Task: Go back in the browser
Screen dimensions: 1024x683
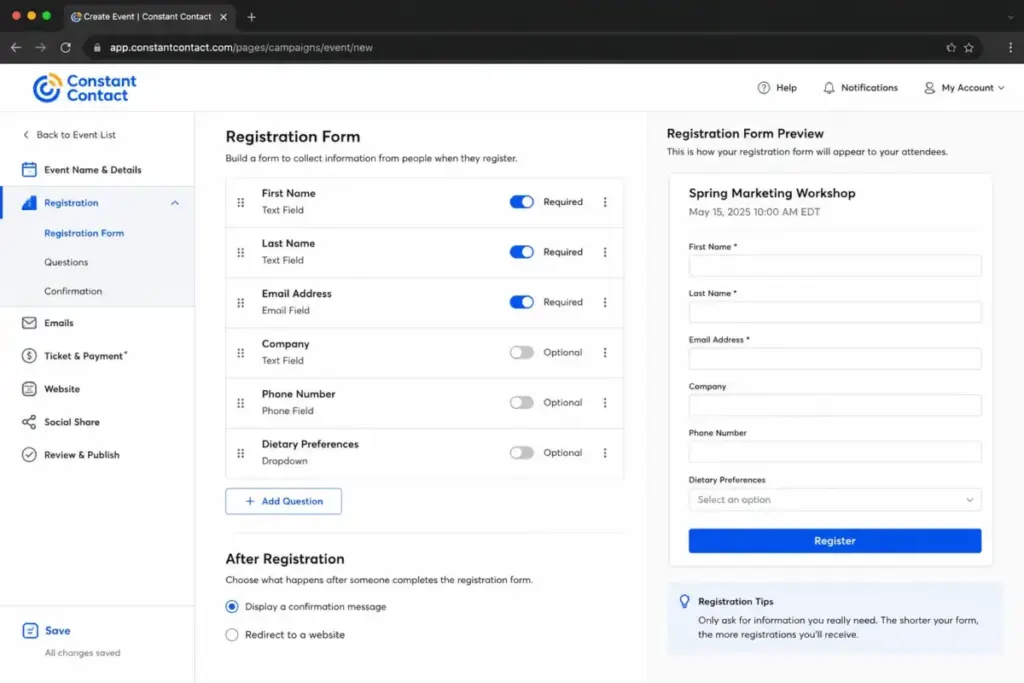Action: (16, 47)
